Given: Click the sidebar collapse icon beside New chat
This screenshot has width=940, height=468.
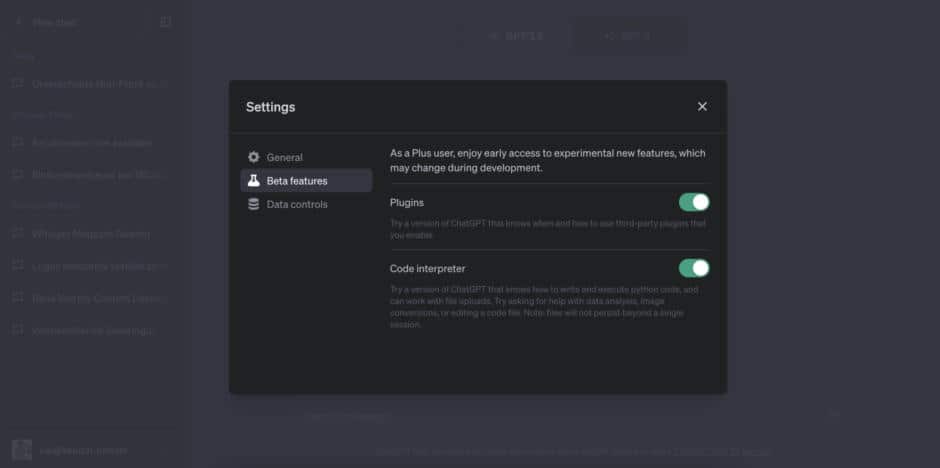Looking at the screenshot, I should click(165, 22).
